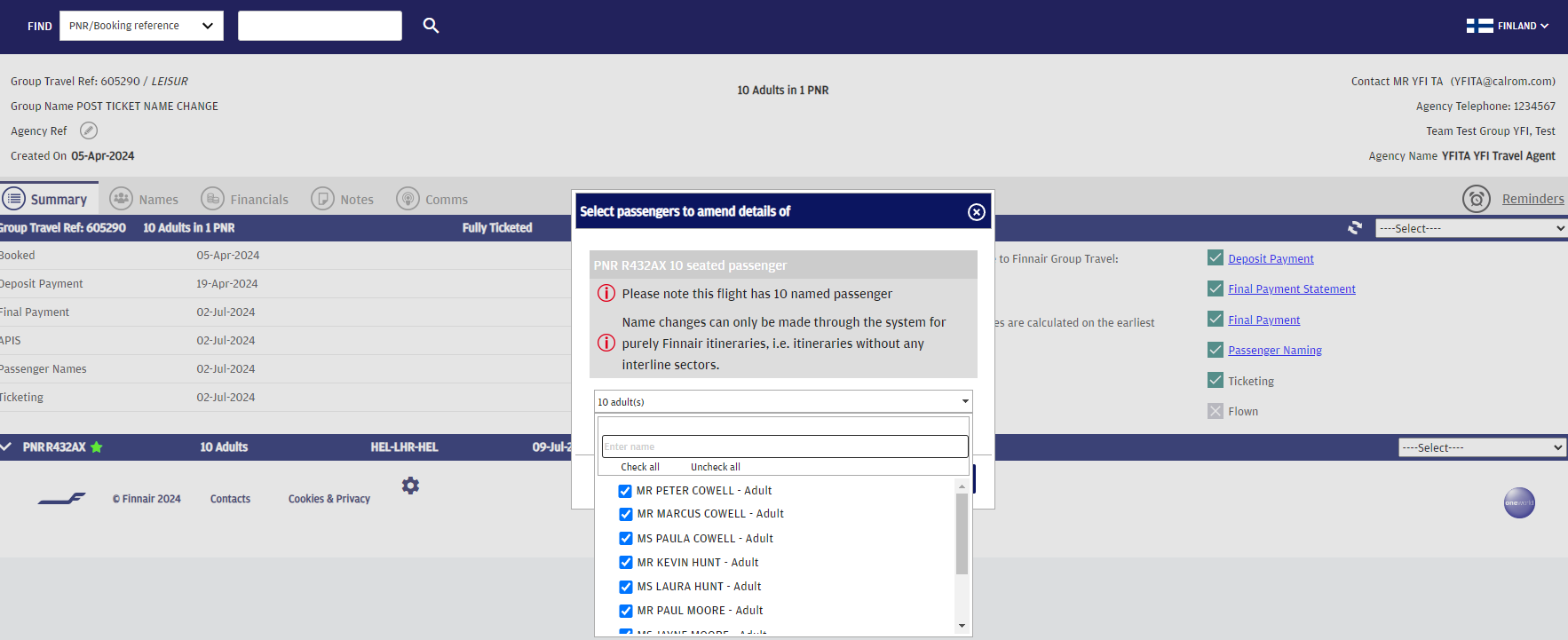
Task: Open Cookies & Privacy footer link
Action: click(x=329, y=499)
